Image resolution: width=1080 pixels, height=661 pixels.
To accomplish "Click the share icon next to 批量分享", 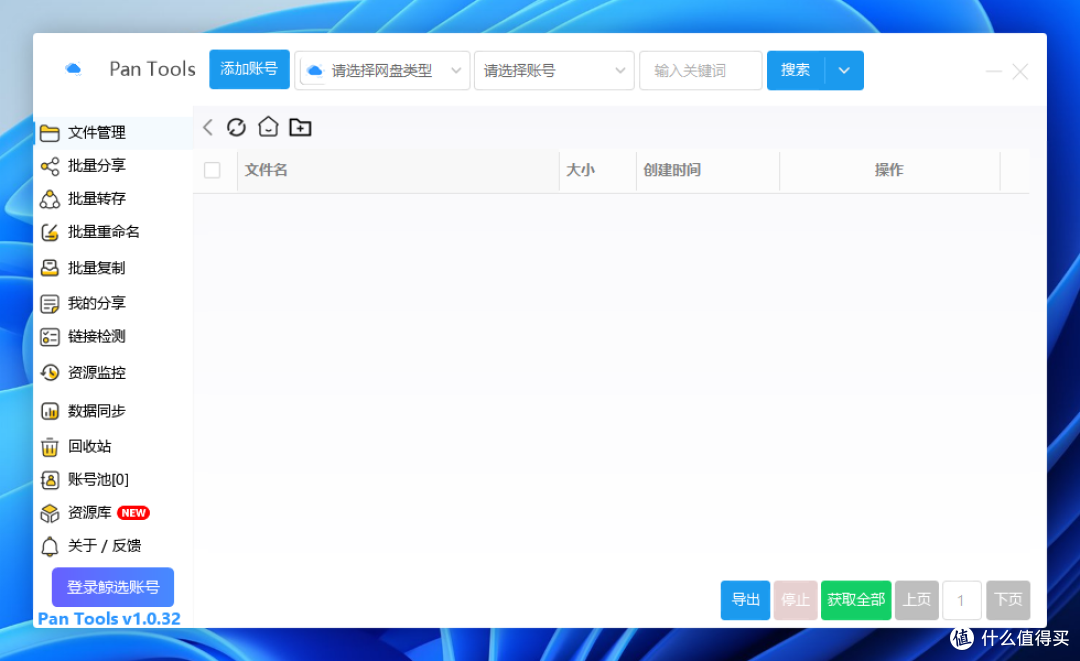I will coord(50,166).
